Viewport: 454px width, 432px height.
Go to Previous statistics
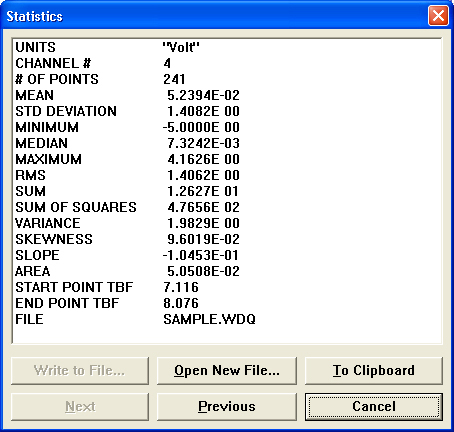tap(227, 407)
